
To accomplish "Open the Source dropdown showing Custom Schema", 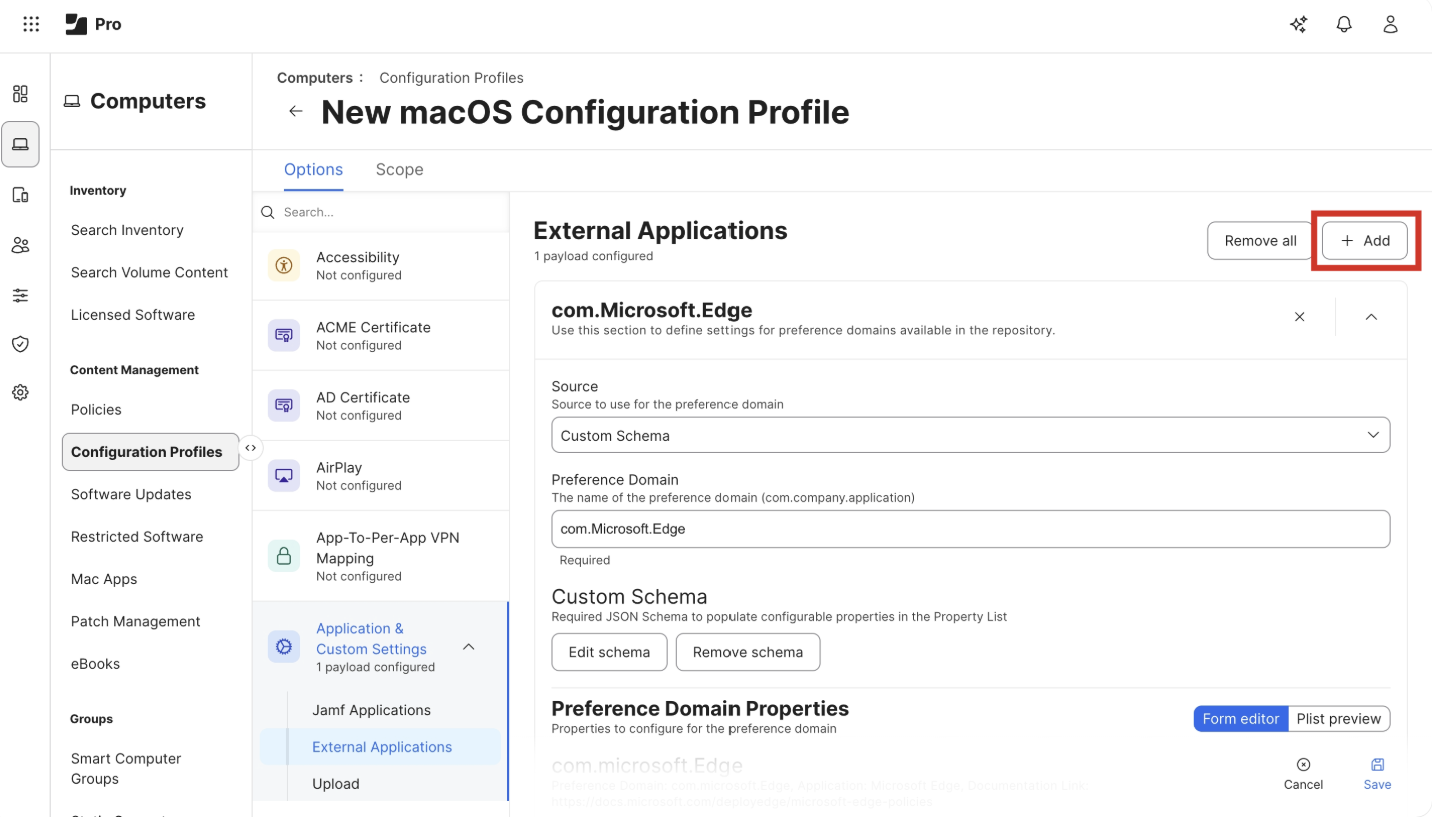I will pyautogui.click(x=970, y=436).
